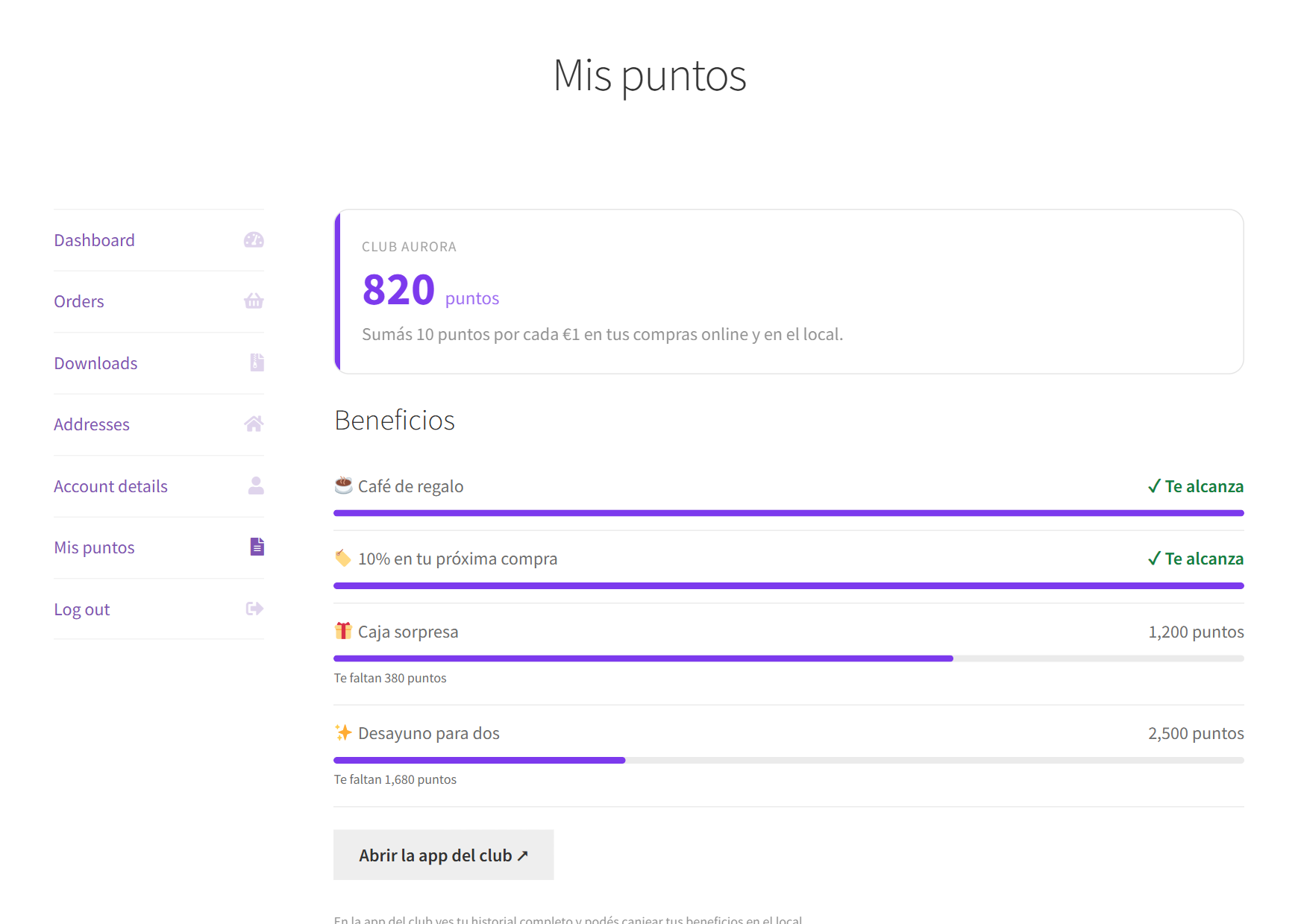Click the Downloads file icon
Screen dimensions: 1298x924
point(257,362)
